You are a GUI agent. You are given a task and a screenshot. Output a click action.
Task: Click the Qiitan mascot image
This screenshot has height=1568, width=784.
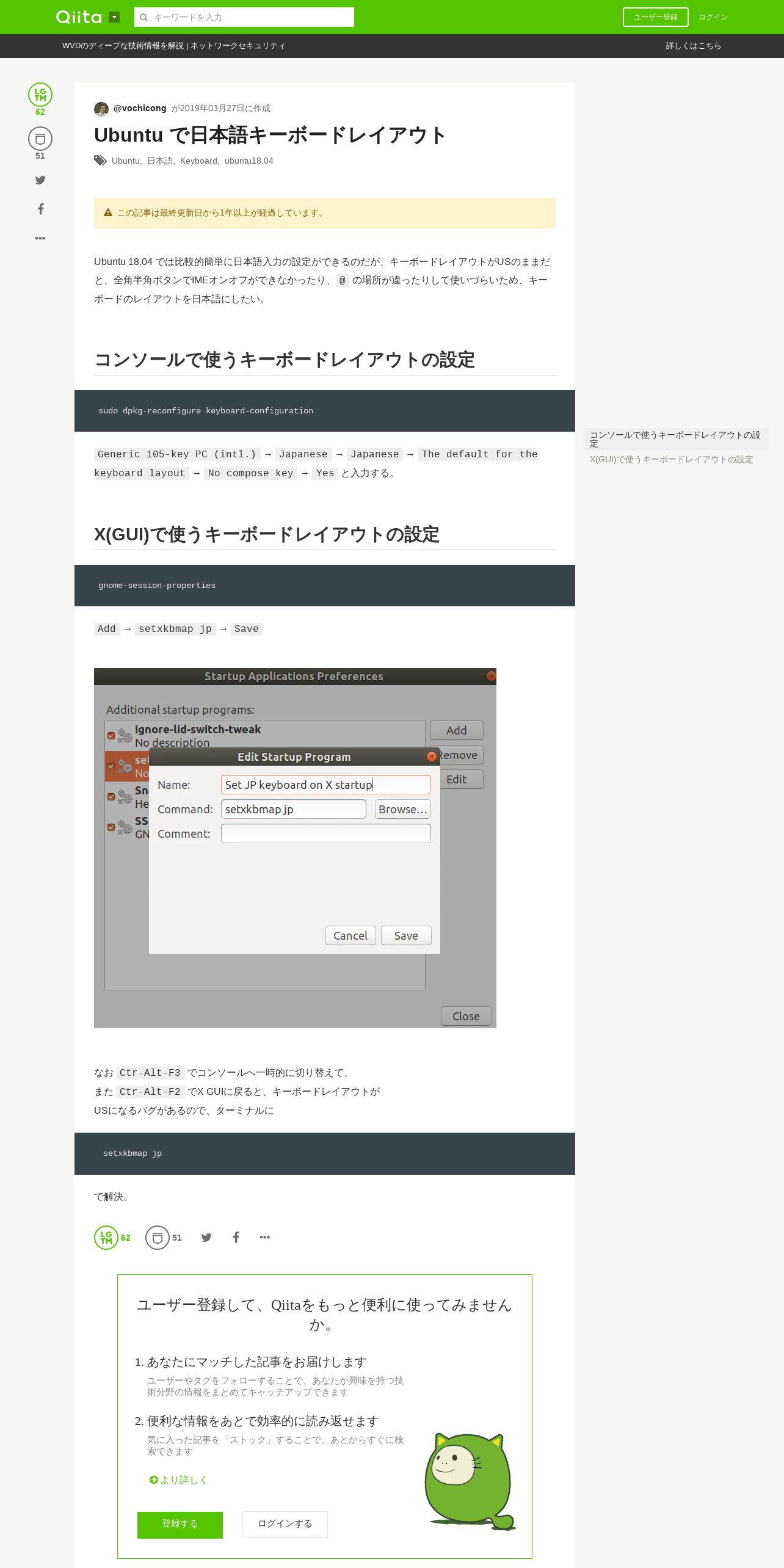[x=469, y=1481]
